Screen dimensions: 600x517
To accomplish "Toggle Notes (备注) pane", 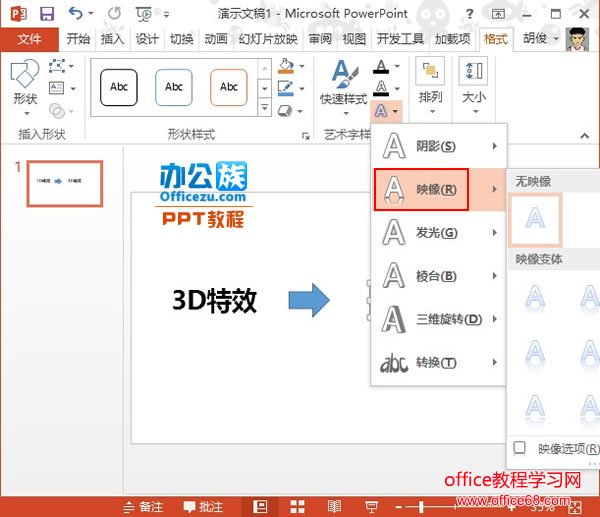I will [143, 507].
